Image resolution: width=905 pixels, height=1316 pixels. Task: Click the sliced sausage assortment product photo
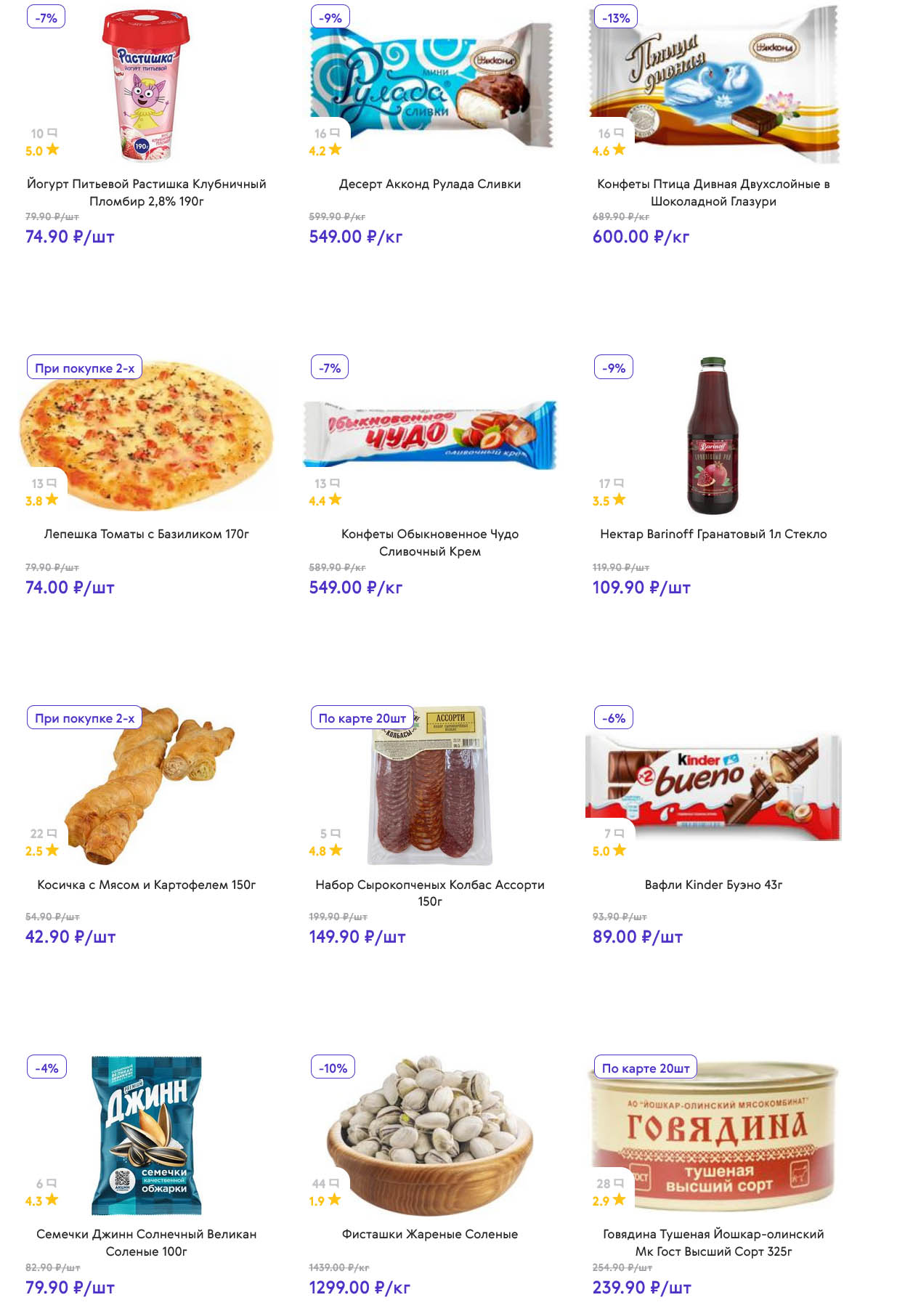430,792
